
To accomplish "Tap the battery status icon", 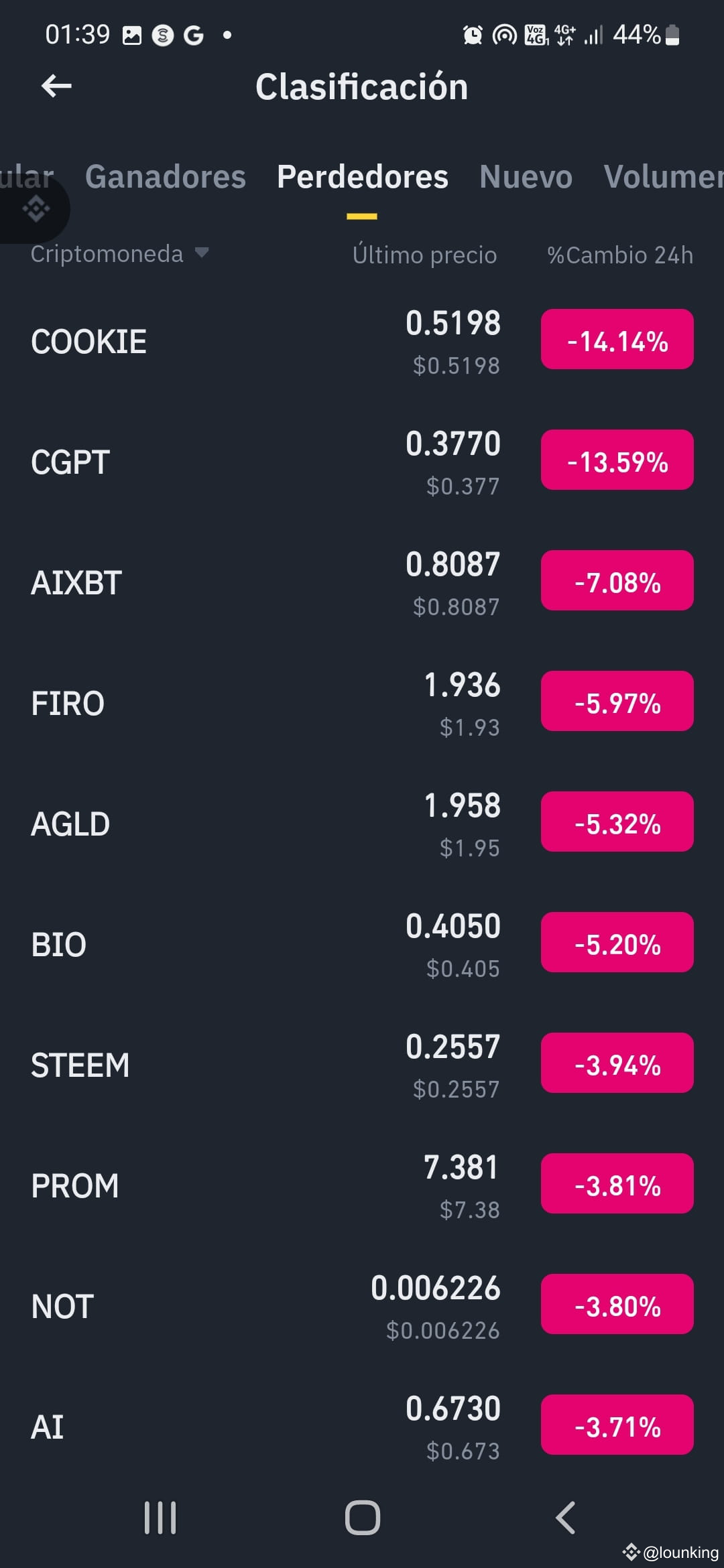I will tap(674, 35).
